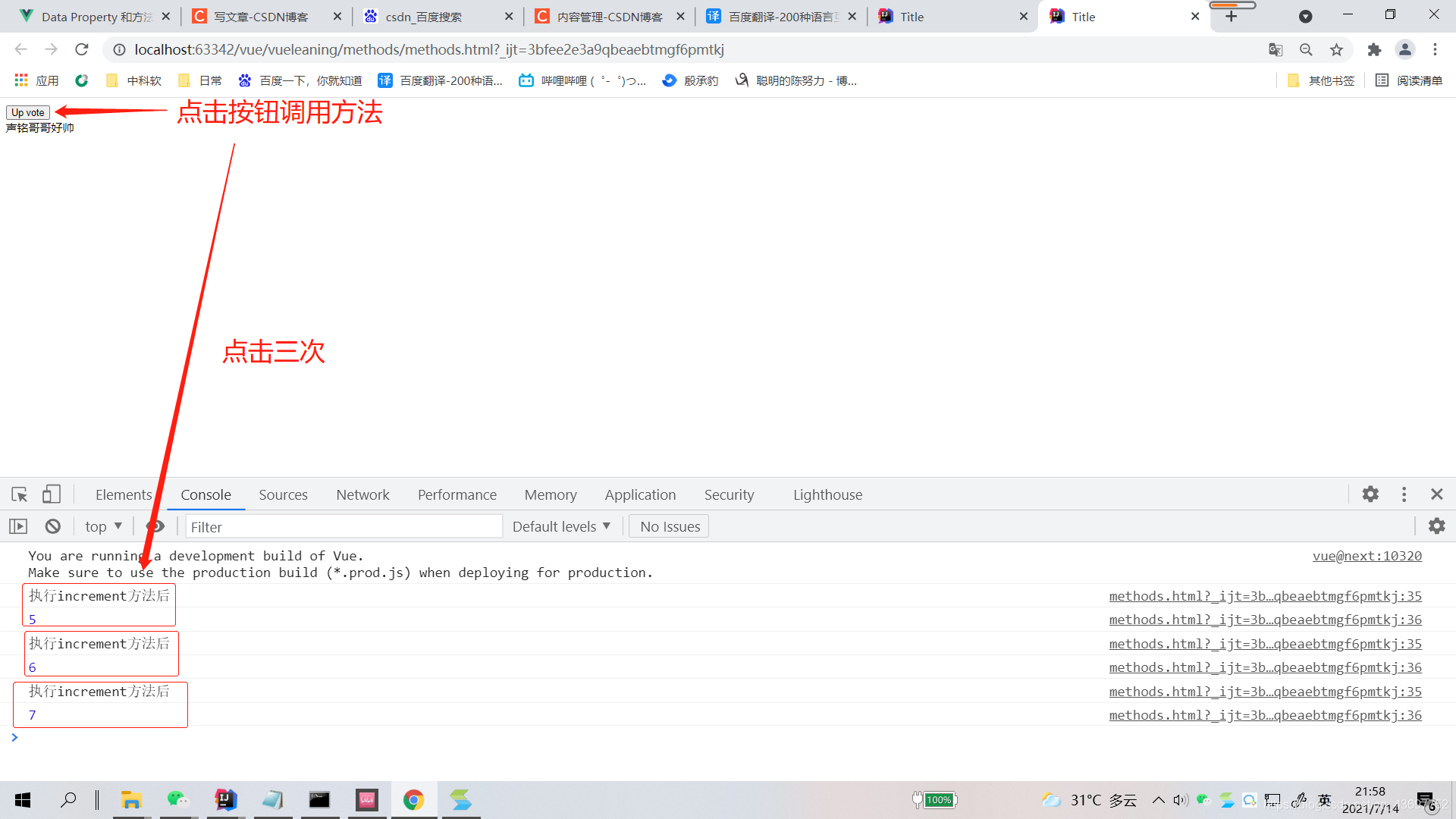Image resolution: width=1456 pixels, height=819 pixels.
Task: Click the console Filter input field
Action: [x=344, y=526]
